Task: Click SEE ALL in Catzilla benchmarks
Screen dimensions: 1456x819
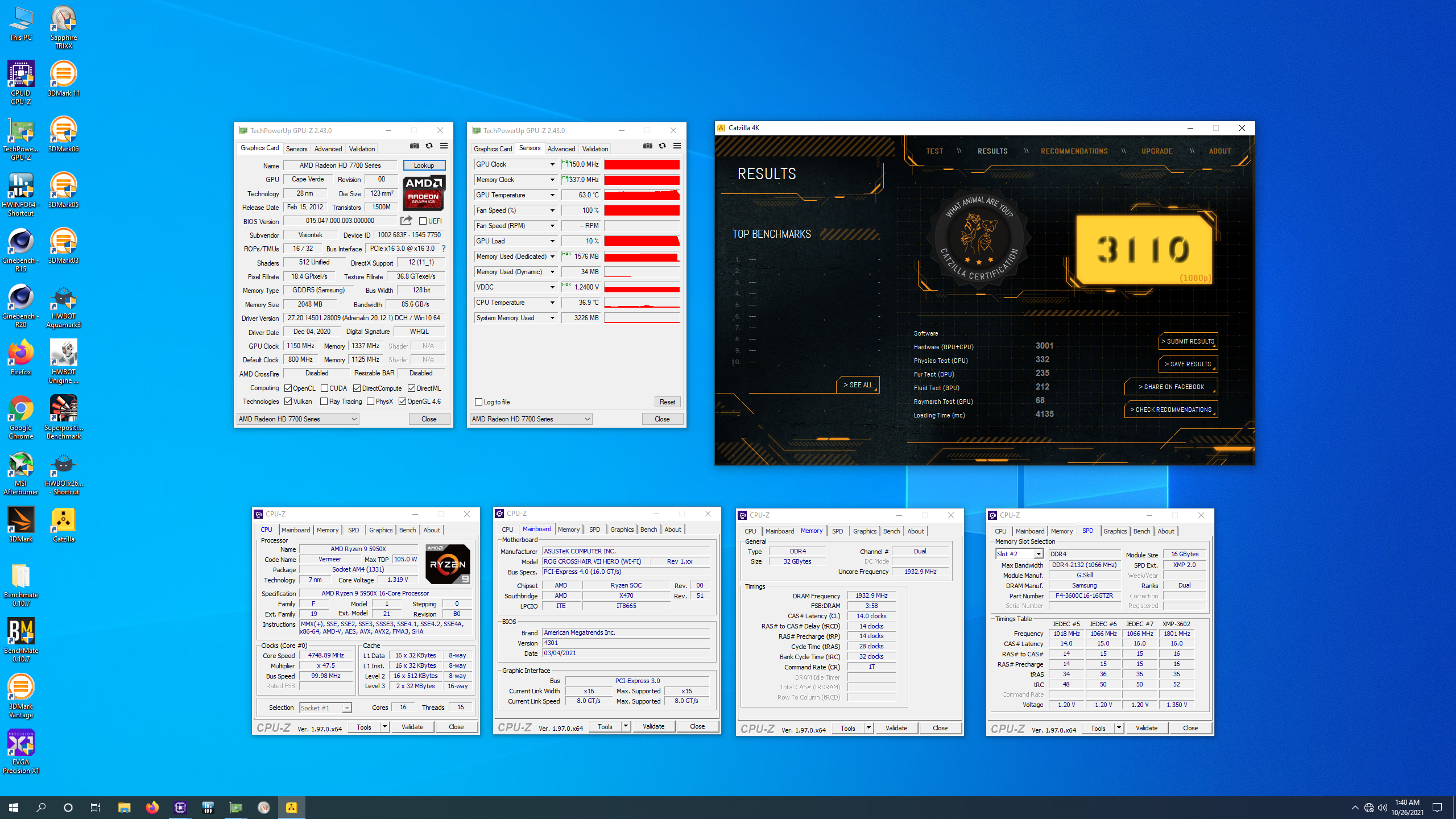Action: point(858,385)
